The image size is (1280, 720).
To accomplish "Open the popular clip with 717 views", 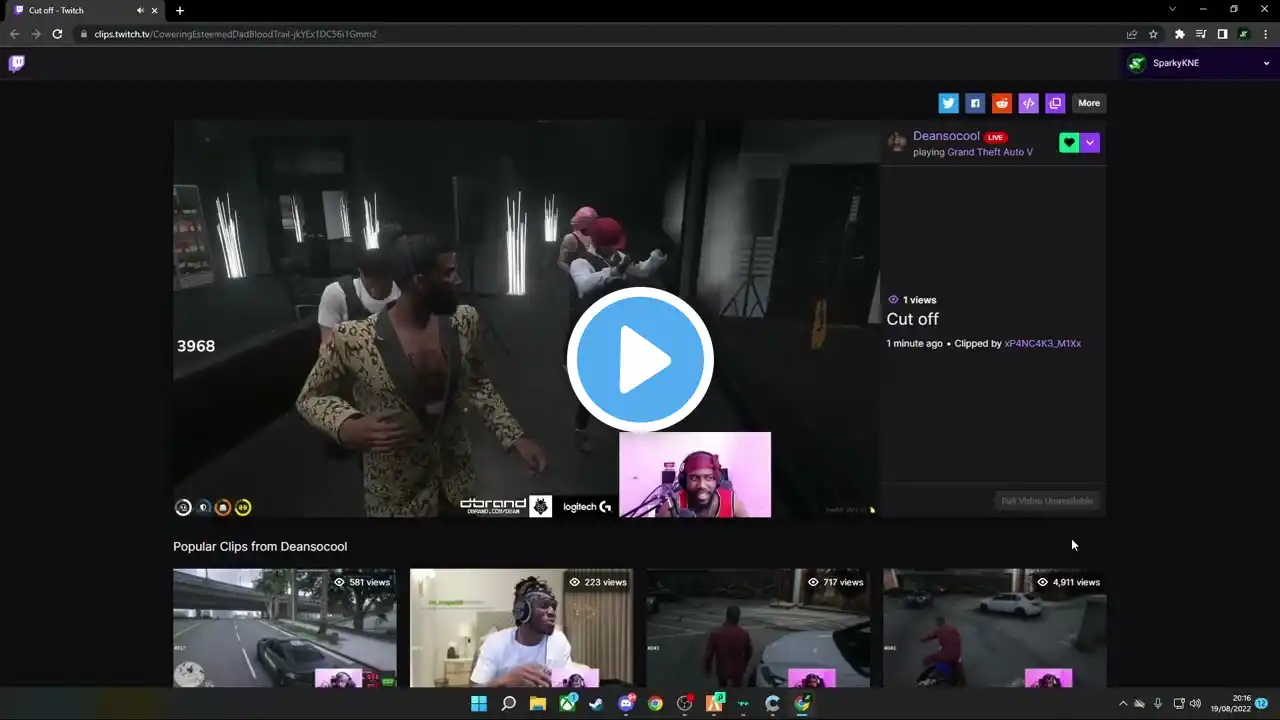I will coord(758,628).
